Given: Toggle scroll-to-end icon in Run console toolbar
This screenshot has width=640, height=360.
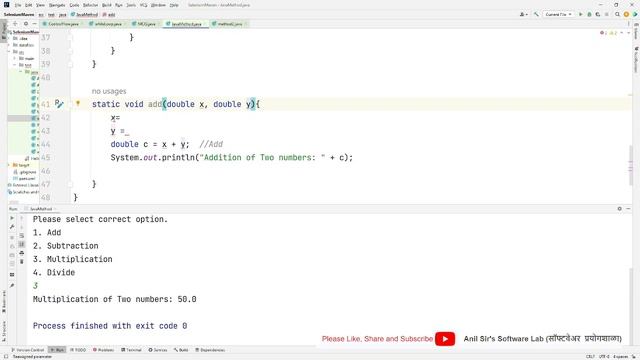Looking at the screenshot, I should (x=22, y=244).
